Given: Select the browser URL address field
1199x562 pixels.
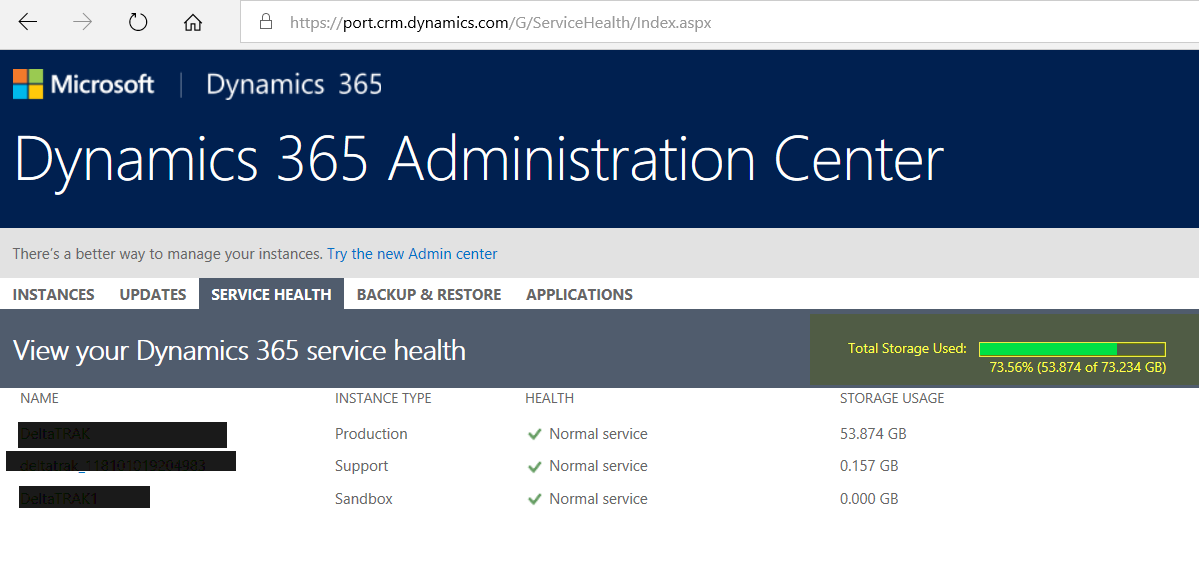Looking at the screenshot, I should 719,21.
